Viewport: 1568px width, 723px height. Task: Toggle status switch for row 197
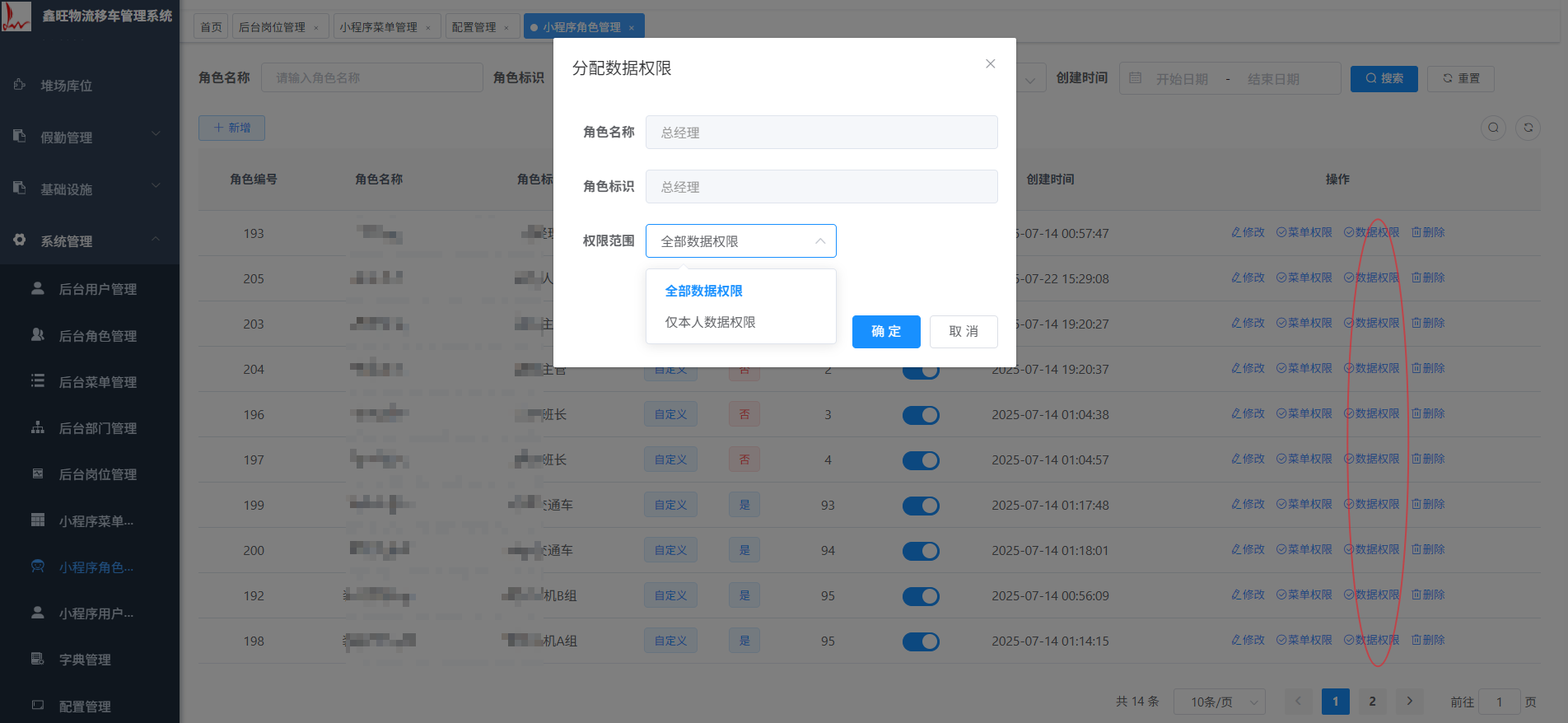(x=921, y=460)
